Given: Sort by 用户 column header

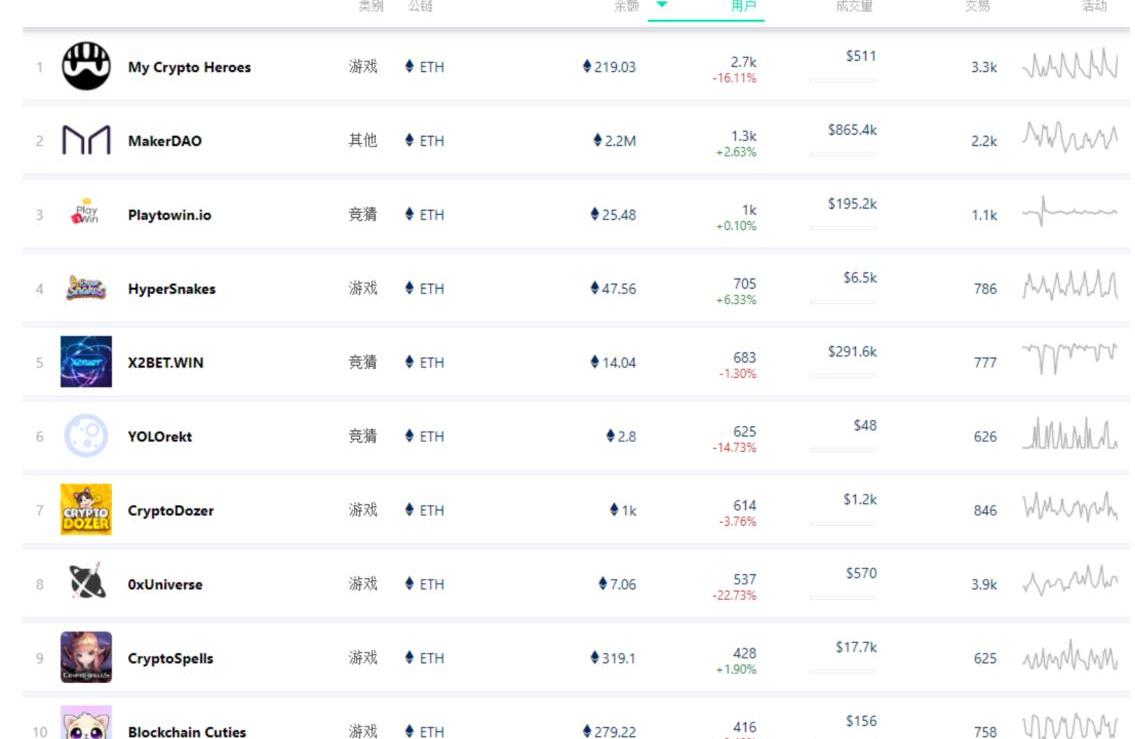Looking at the screenshot, I should pos(743,6).
